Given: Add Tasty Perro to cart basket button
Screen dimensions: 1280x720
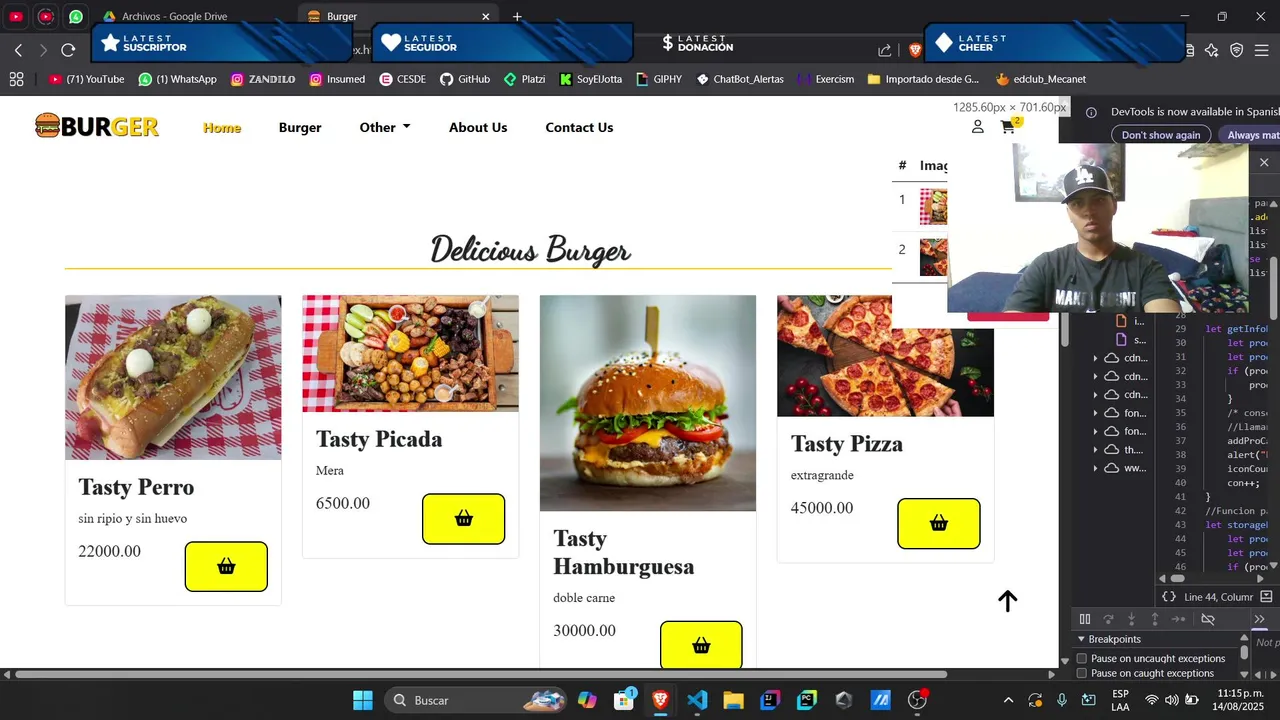Looking at the screenshot, I should coord(226,567).
